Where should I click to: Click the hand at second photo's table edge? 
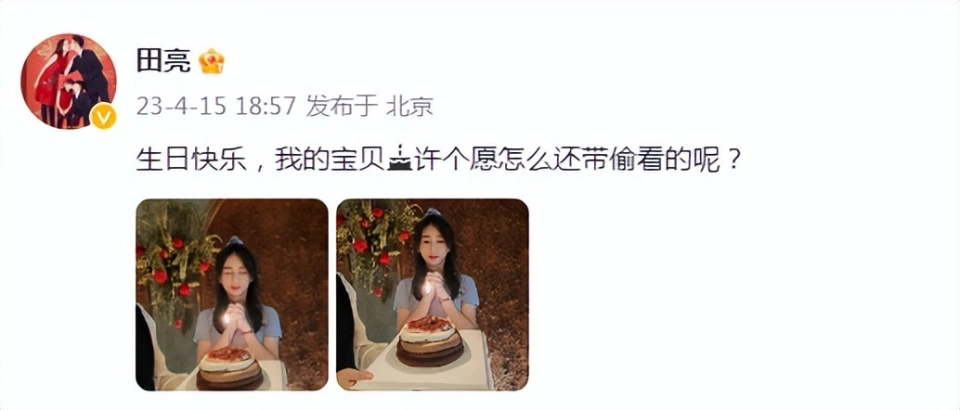[x=355, y=378]
